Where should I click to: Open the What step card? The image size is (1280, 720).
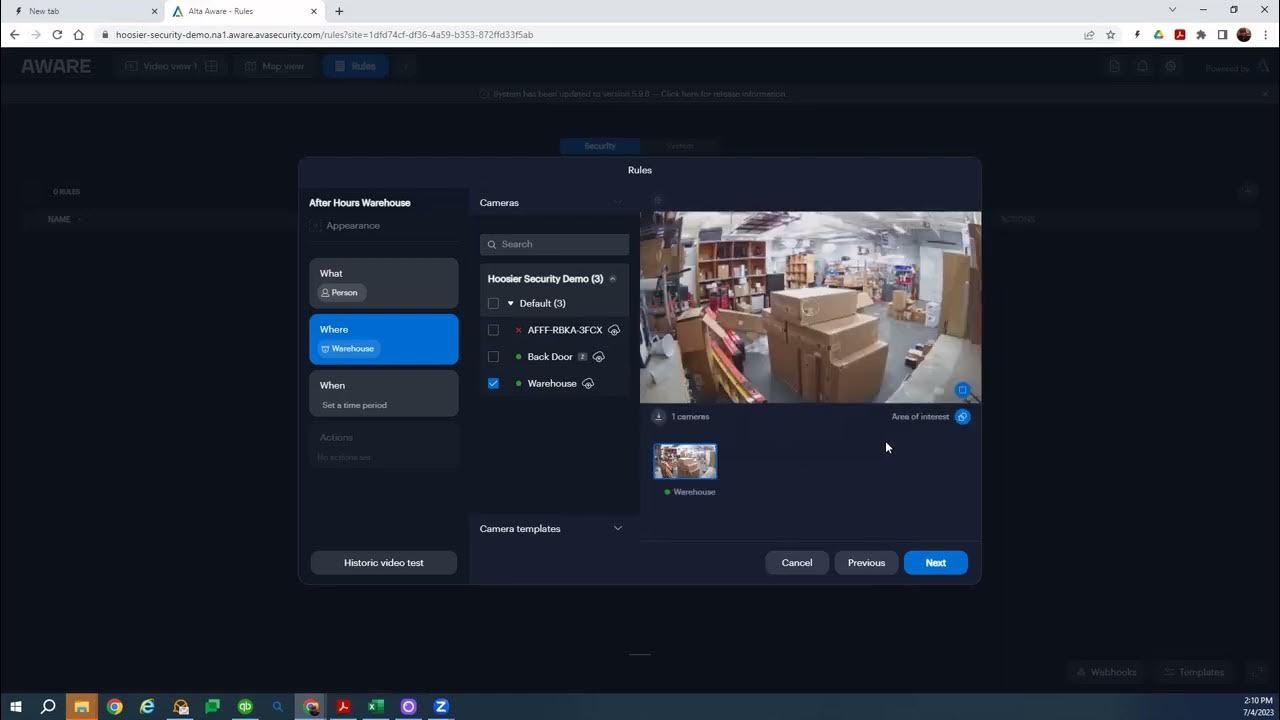(384, 283)
